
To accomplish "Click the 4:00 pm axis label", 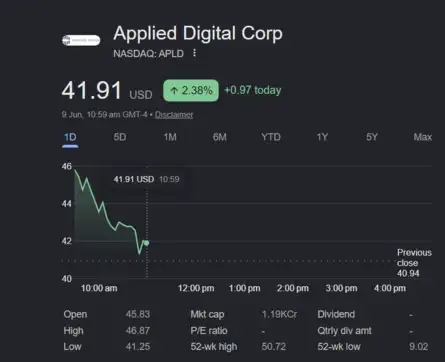I will click(390, 288).
